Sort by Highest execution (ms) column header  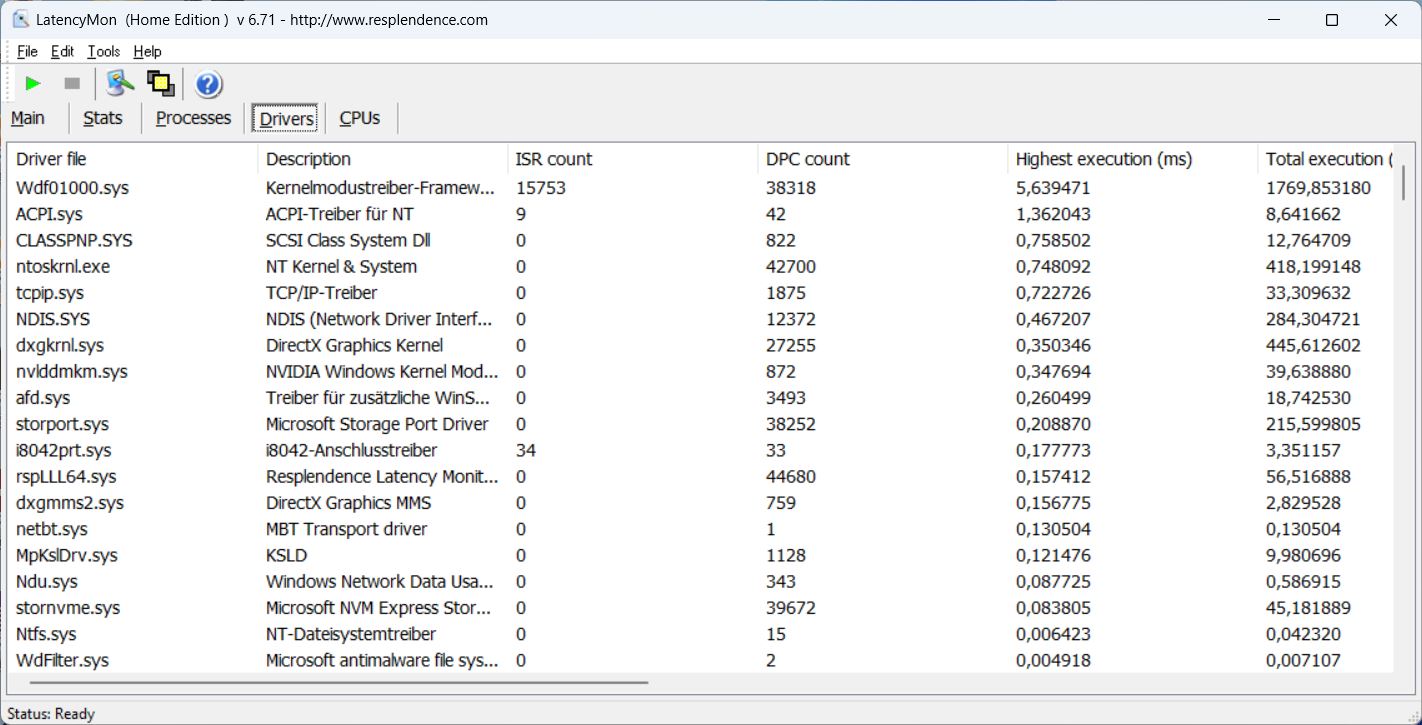1133,159
